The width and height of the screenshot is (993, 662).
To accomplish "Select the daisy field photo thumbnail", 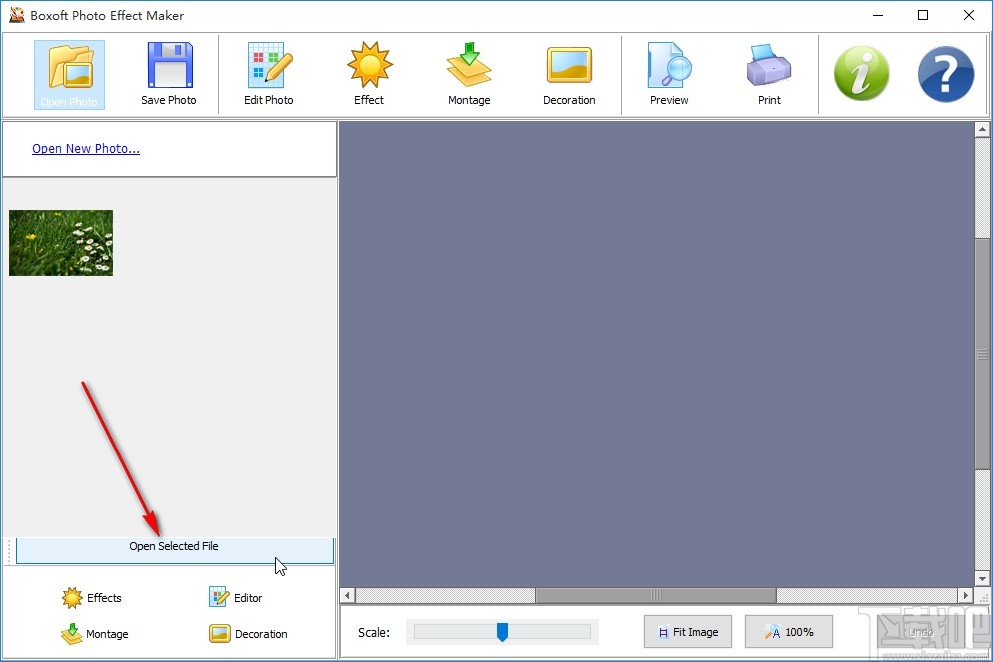I will click(61, 243).
